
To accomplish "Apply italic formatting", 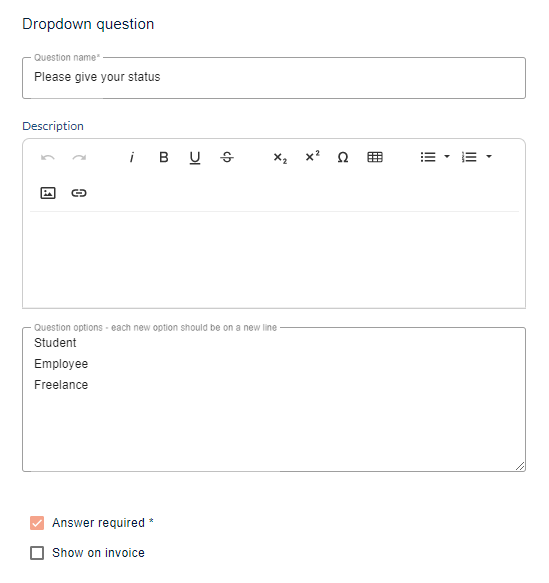I will pos(132,157).
